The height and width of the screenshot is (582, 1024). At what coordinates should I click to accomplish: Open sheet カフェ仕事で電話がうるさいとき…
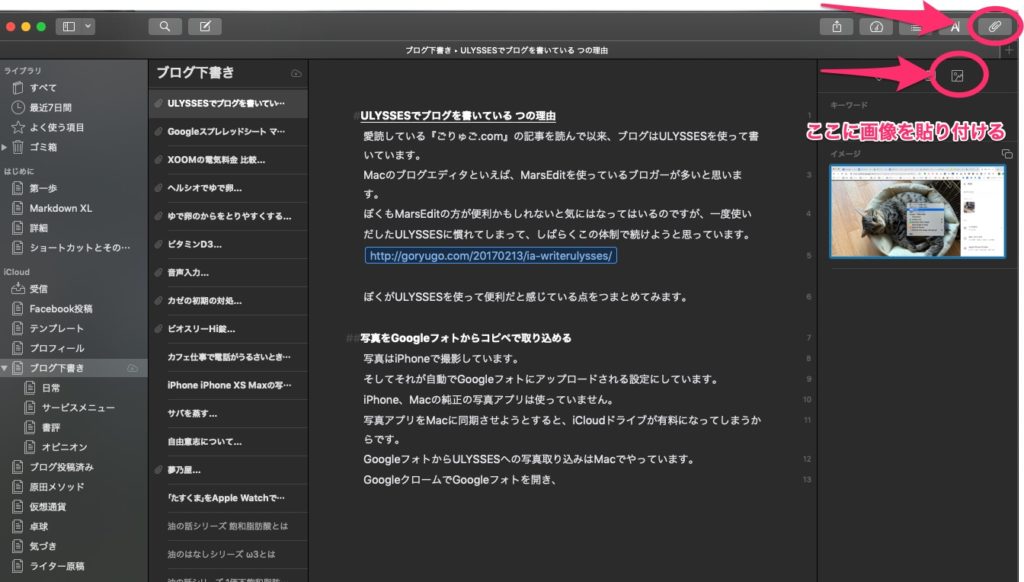click(x=228, y=357)
